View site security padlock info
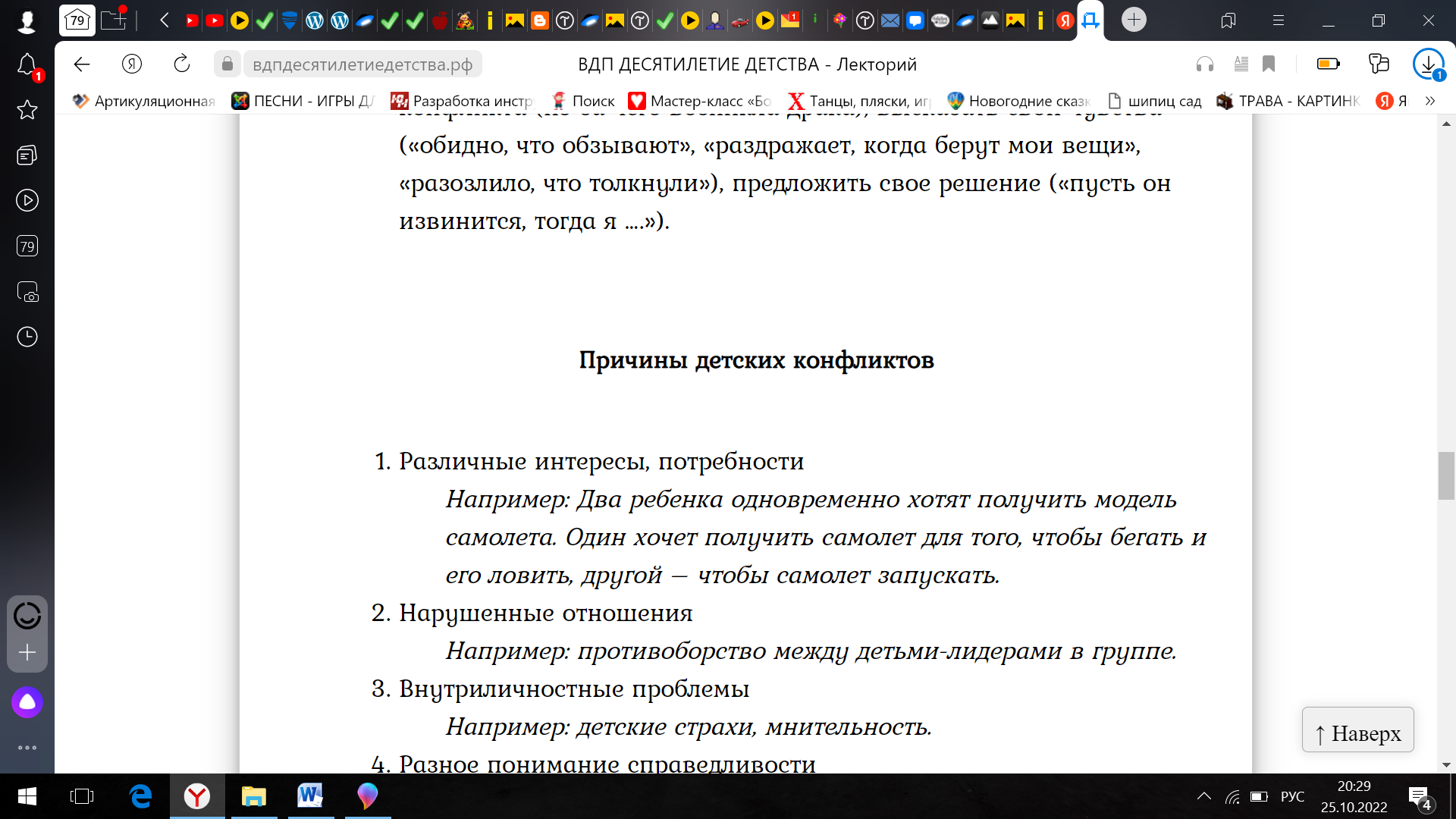 (x=227, y=64)
